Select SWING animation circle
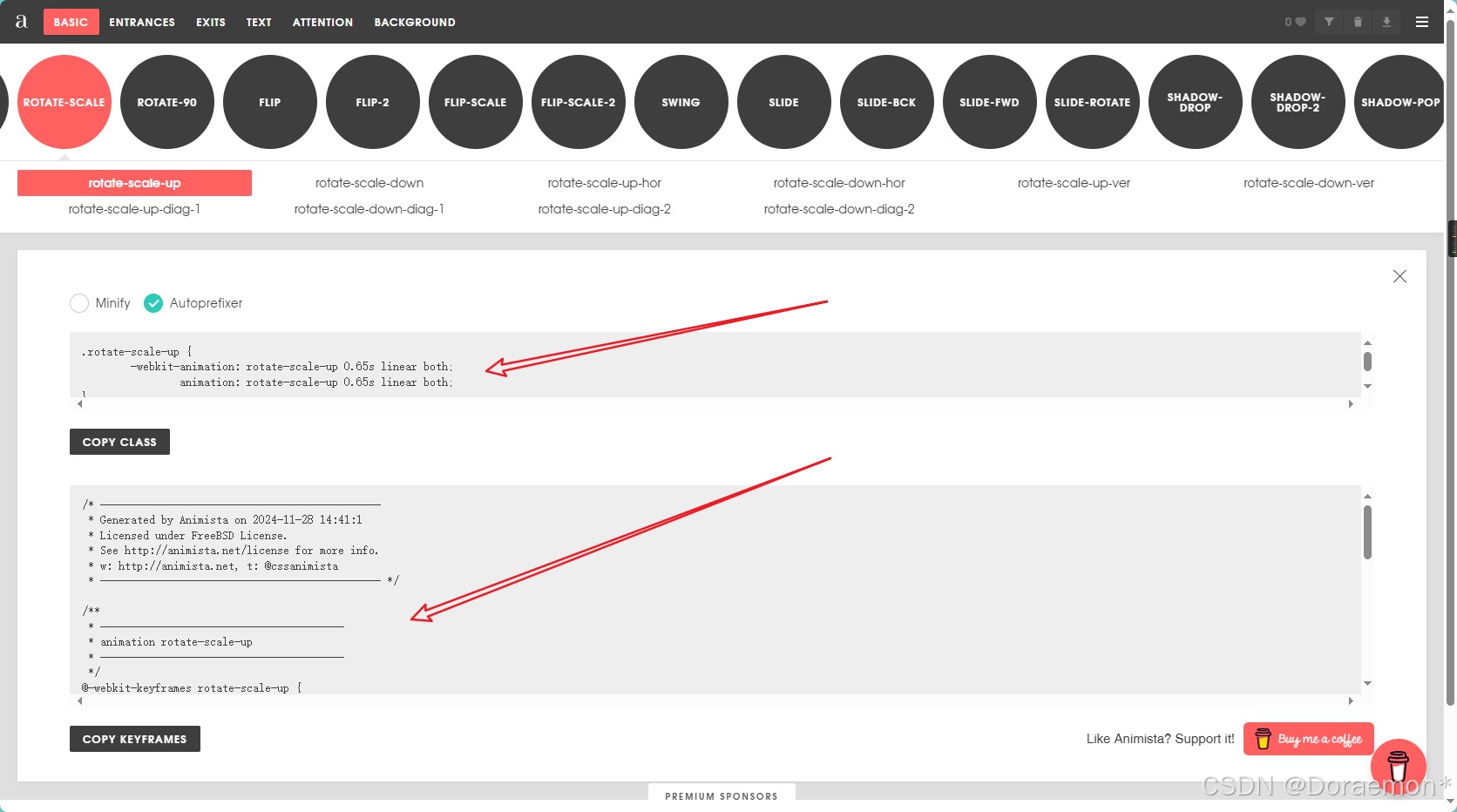 681,102
